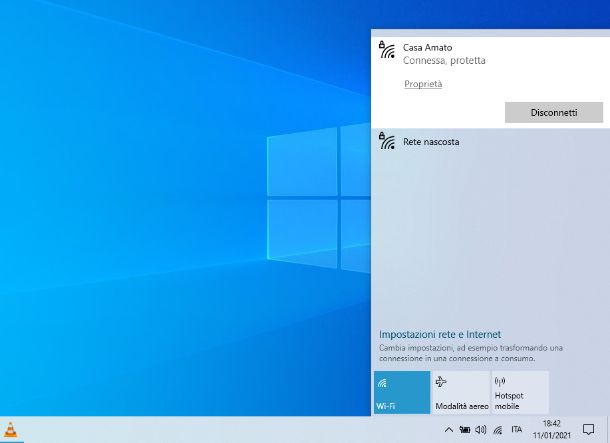
Task: Open Proprietà link for Casa Amato
Action: pyautogui.click(x=423, y=84)
